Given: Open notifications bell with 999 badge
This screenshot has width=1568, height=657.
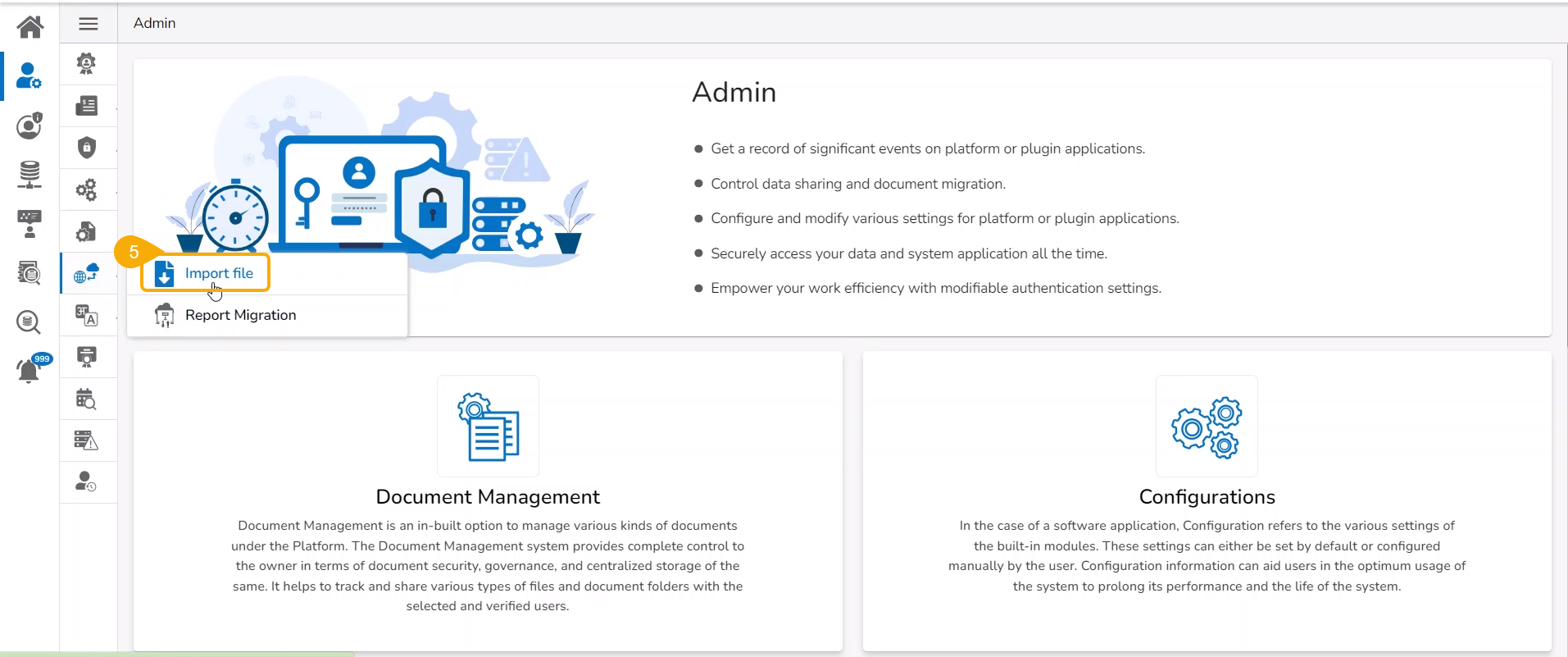Looking at the screenshot, I should [x=30, y=370].
